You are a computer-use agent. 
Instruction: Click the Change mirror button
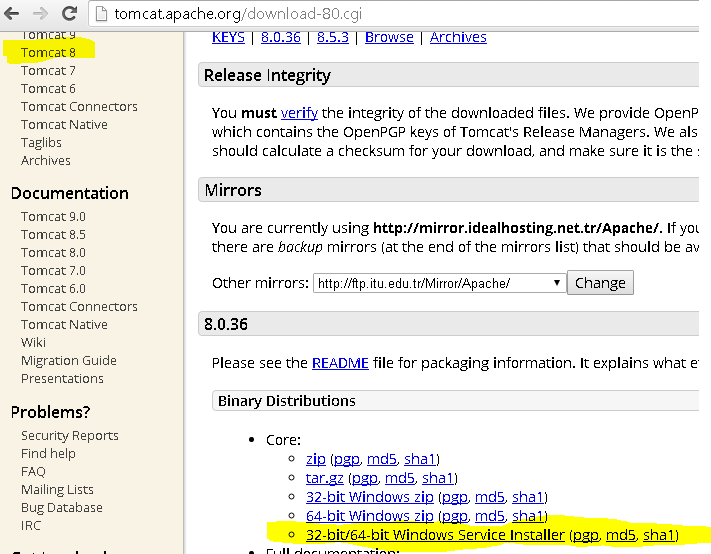click(x=600, y=283)
